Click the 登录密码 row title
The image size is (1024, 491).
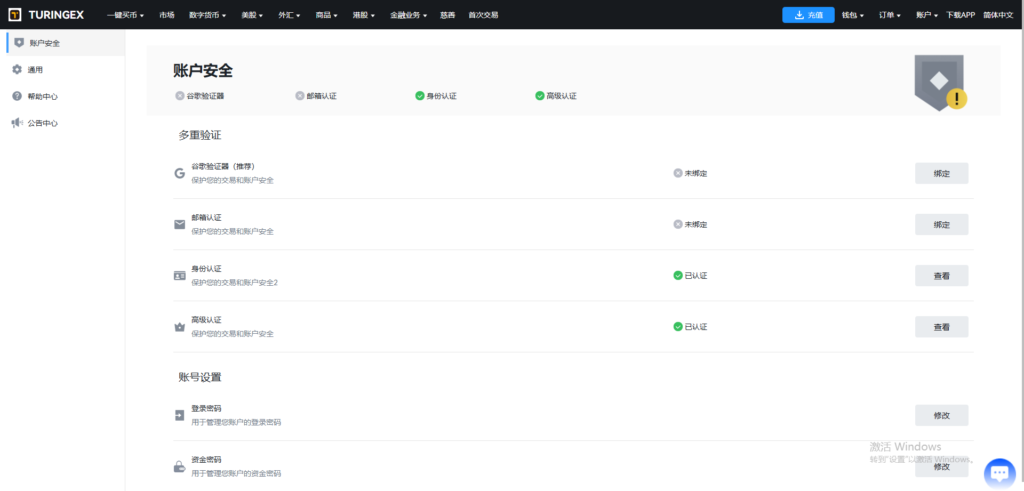pyautogui.click(x=206, y=408)
